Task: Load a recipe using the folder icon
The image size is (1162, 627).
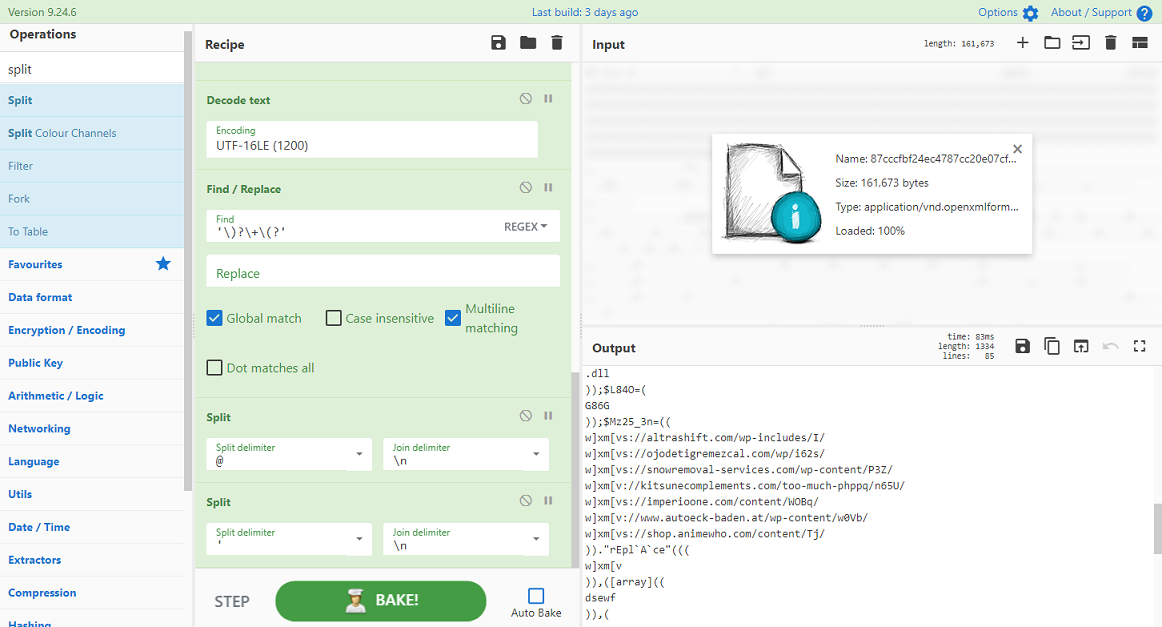Action: point(528,43)
